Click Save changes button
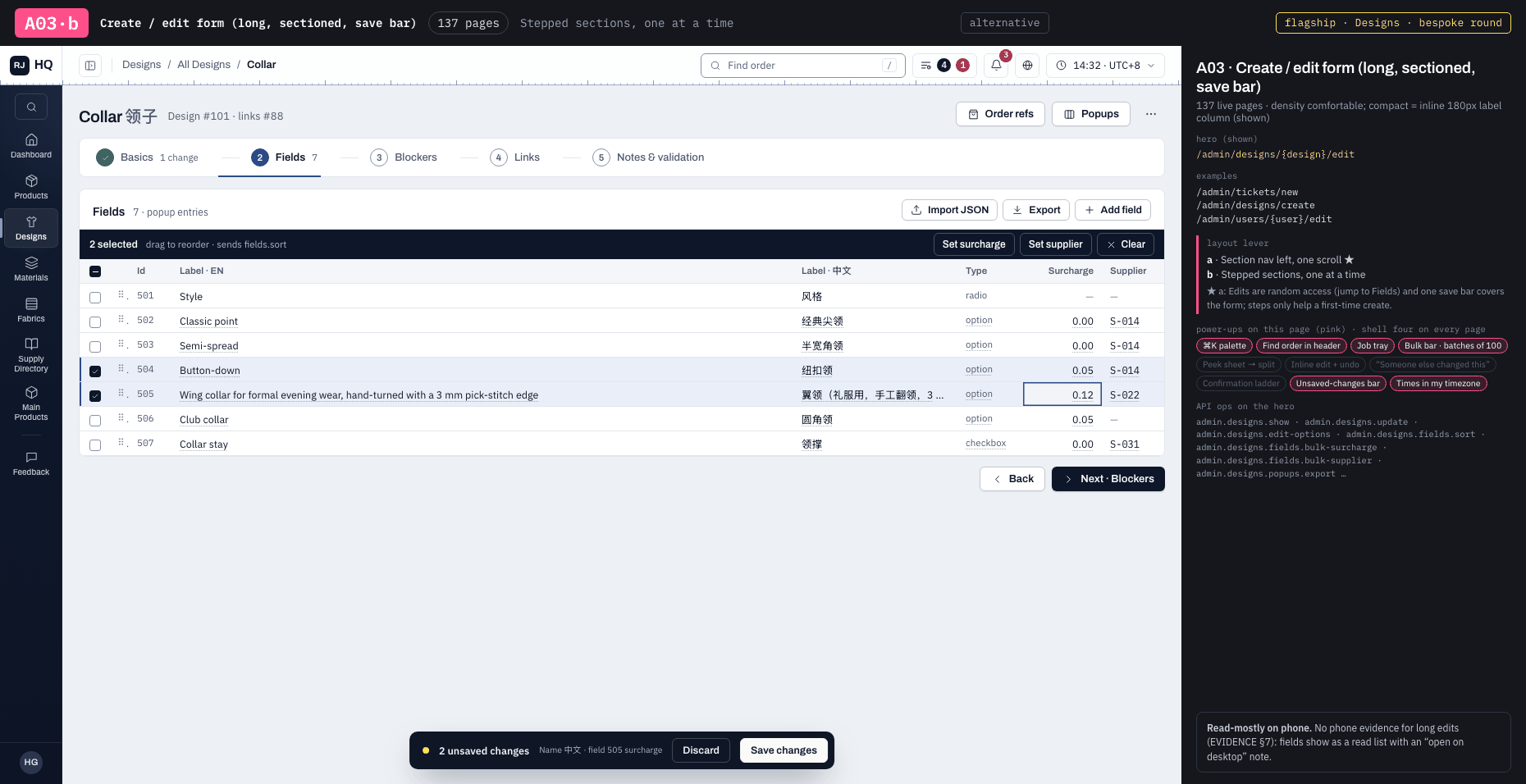The height and width of the screenshot is (784, 1526). (784, 750)
